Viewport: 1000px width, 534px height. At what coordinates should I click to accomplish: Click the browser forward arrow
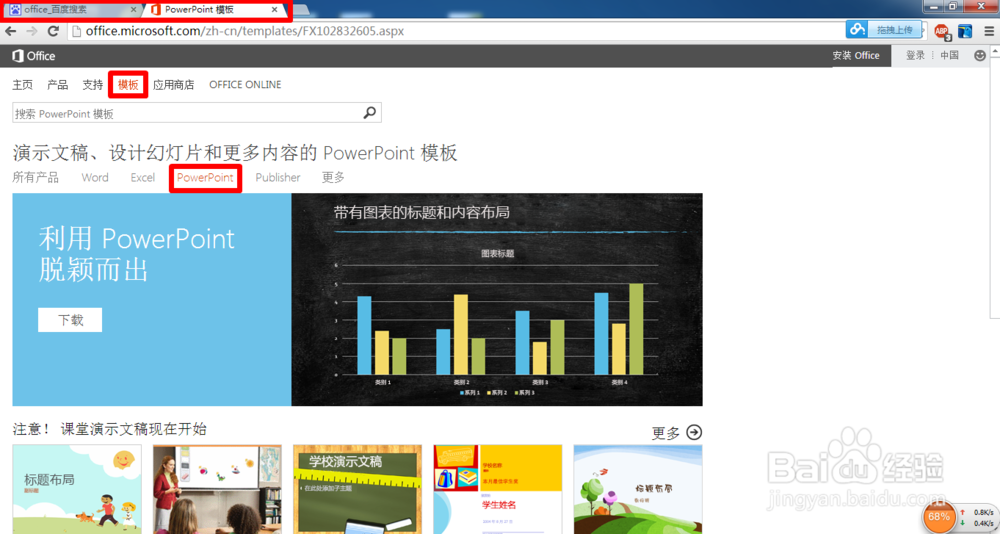click(32, 31)
